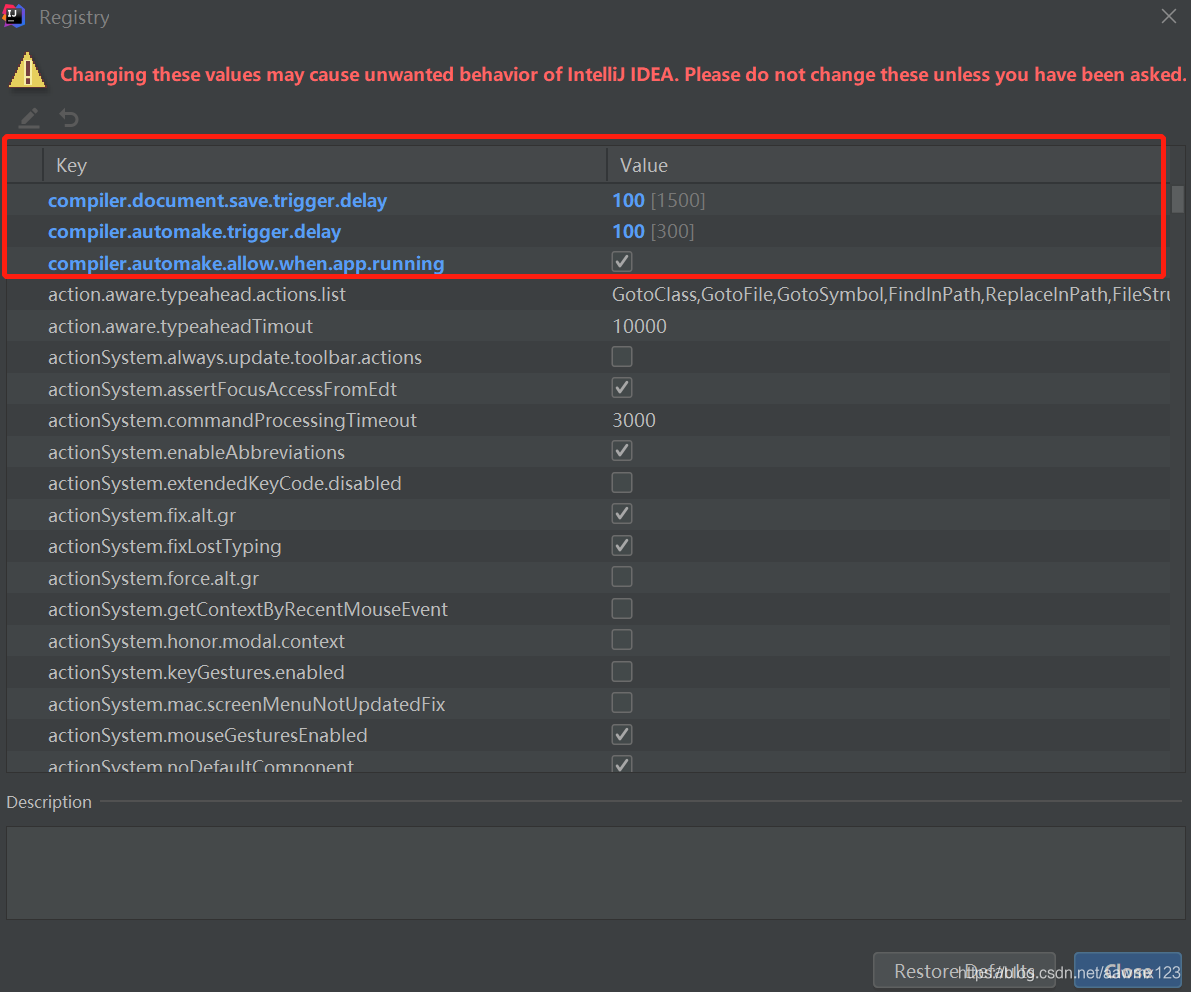Viewport: 1191px width, 992px height.
Task: Click the value 10000
Action: (x=640, y=327)
